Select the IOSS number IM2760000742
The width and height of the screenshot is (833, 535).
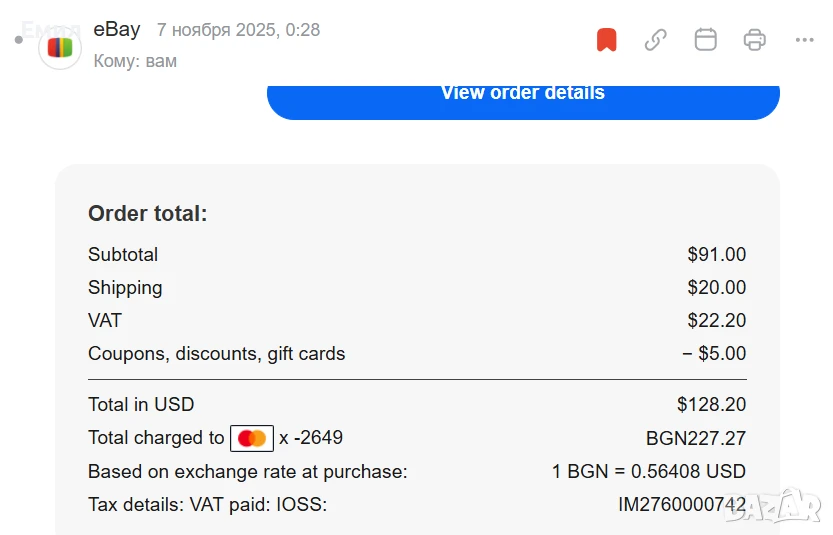682,504
